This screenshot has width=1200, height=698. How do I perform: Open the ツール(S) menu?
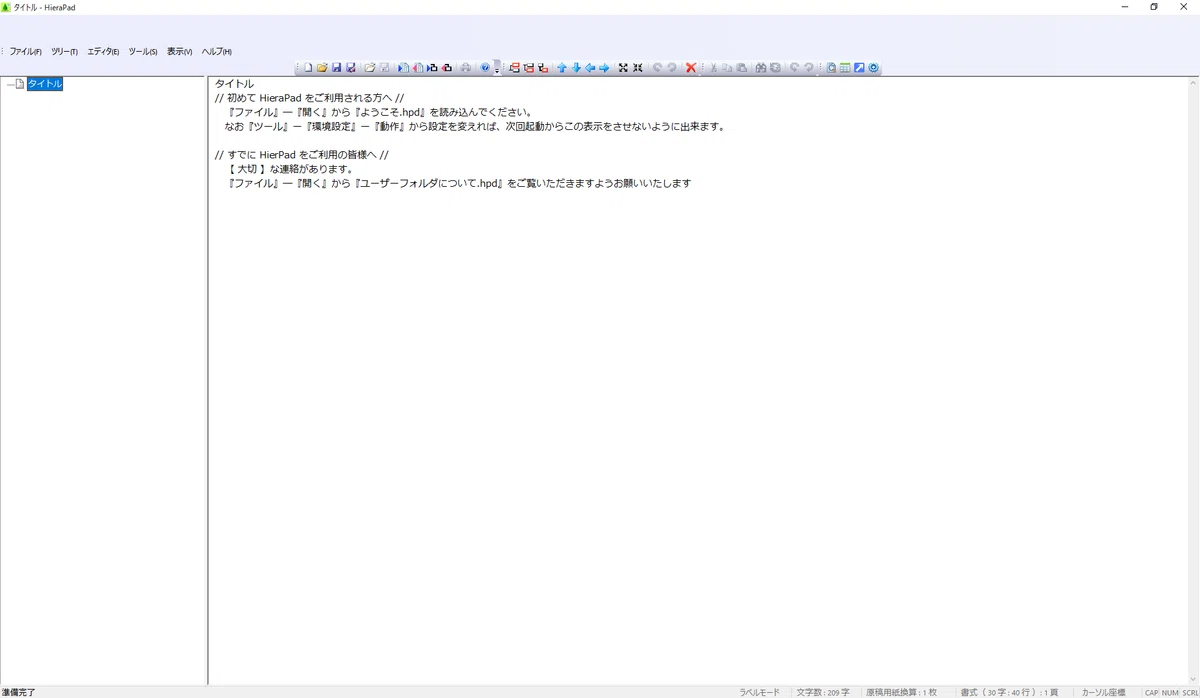tap(143, 51)
